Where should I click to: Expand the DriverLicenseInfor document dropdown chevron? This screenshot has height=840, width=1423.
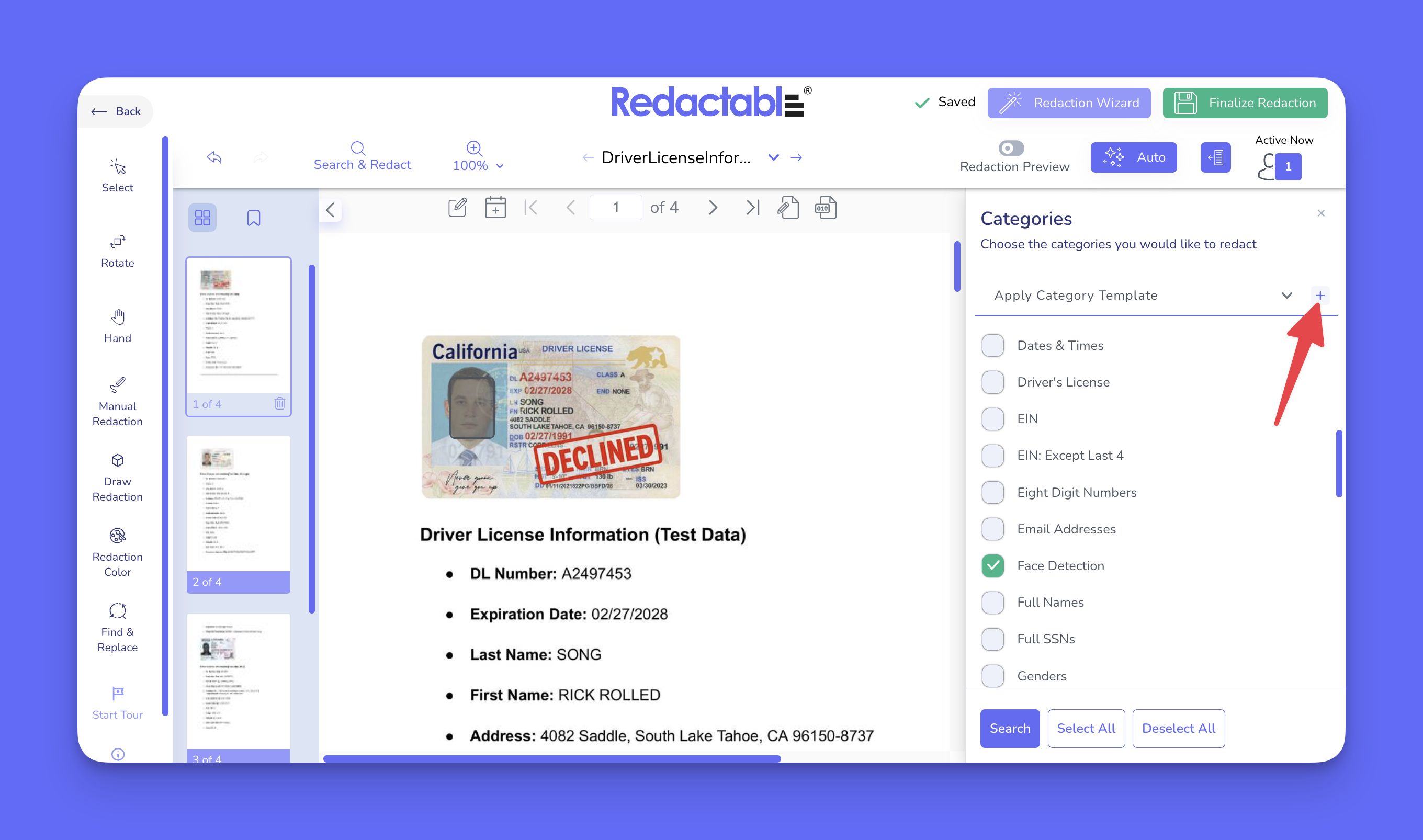(x=773, y=157)
